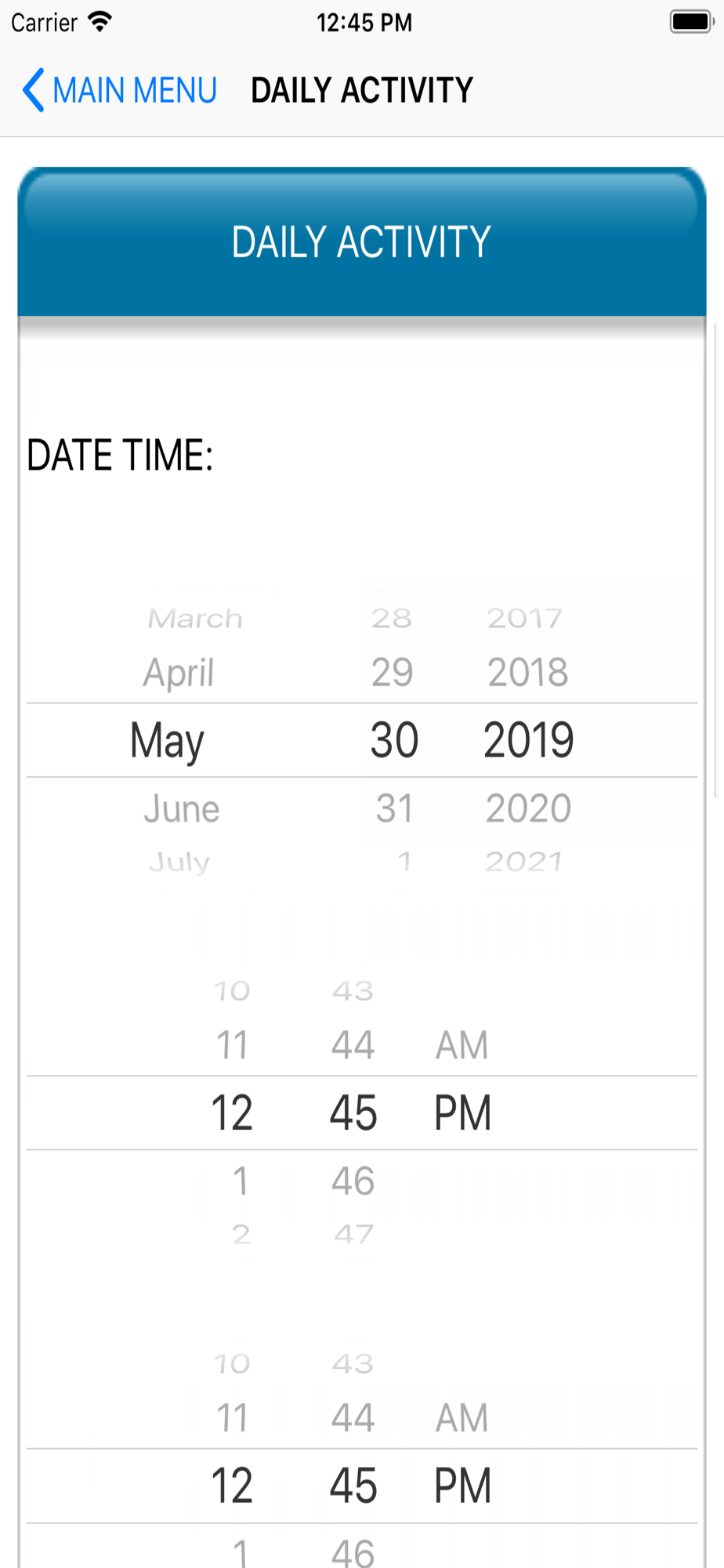The image size is (724, 1568).
Task: Tap the blue DAILY ACTIVITY banner
Action: [x=361, y=241]
